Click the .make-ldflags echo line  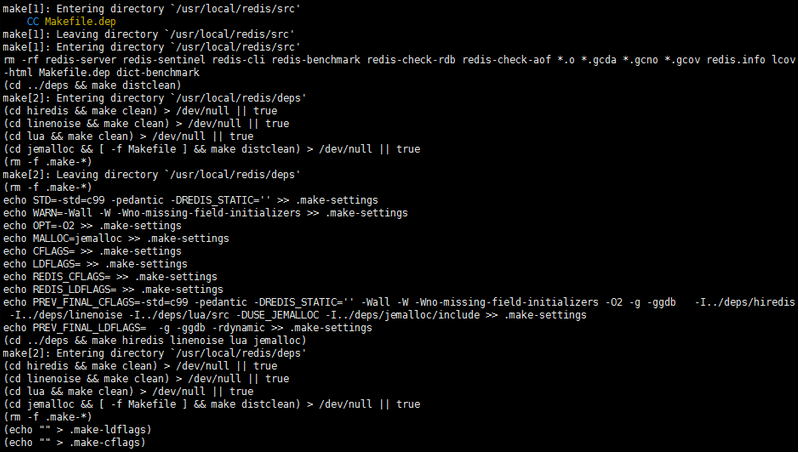(77, 430)
